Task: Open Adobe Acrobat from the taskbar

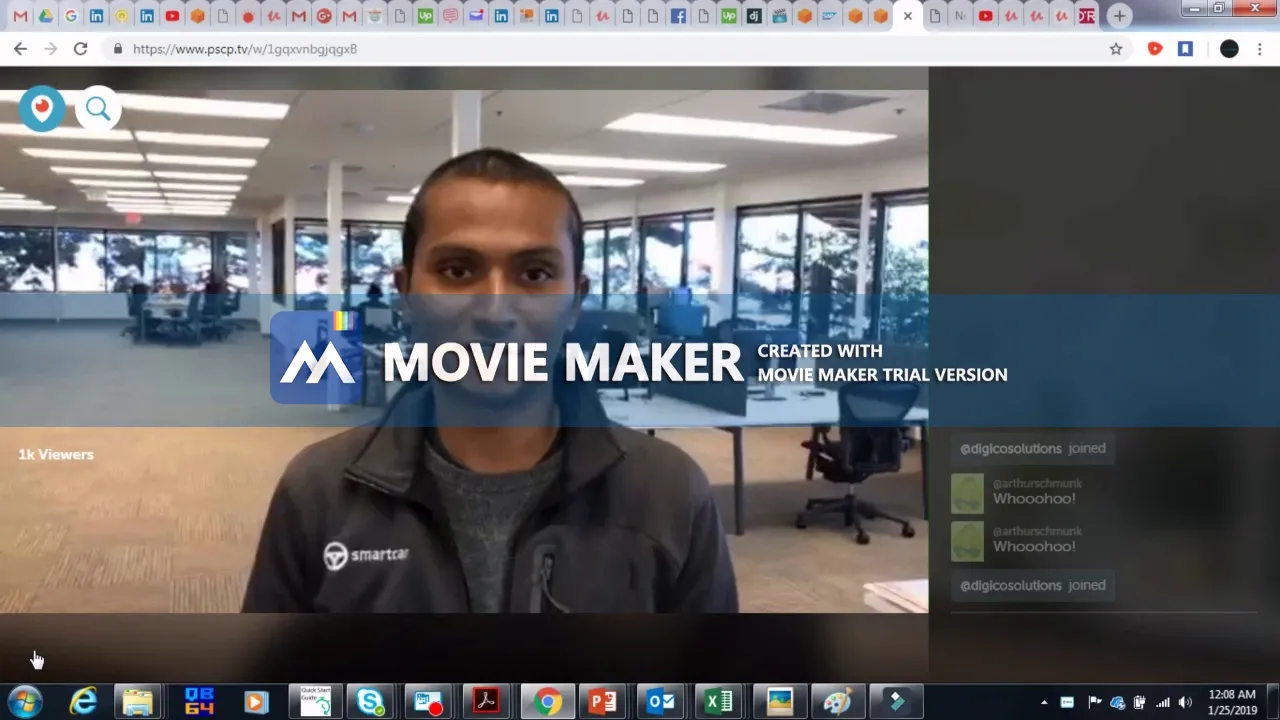Action: 487,702
